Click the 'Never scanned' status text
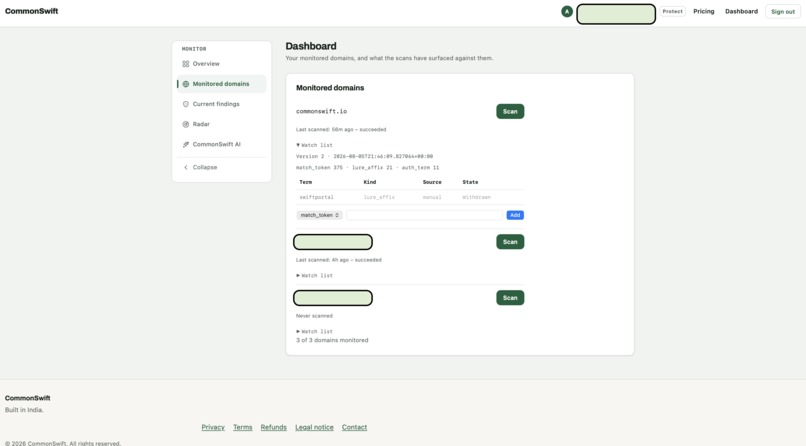This screenshot has width=806, height=446. [314, 316]
